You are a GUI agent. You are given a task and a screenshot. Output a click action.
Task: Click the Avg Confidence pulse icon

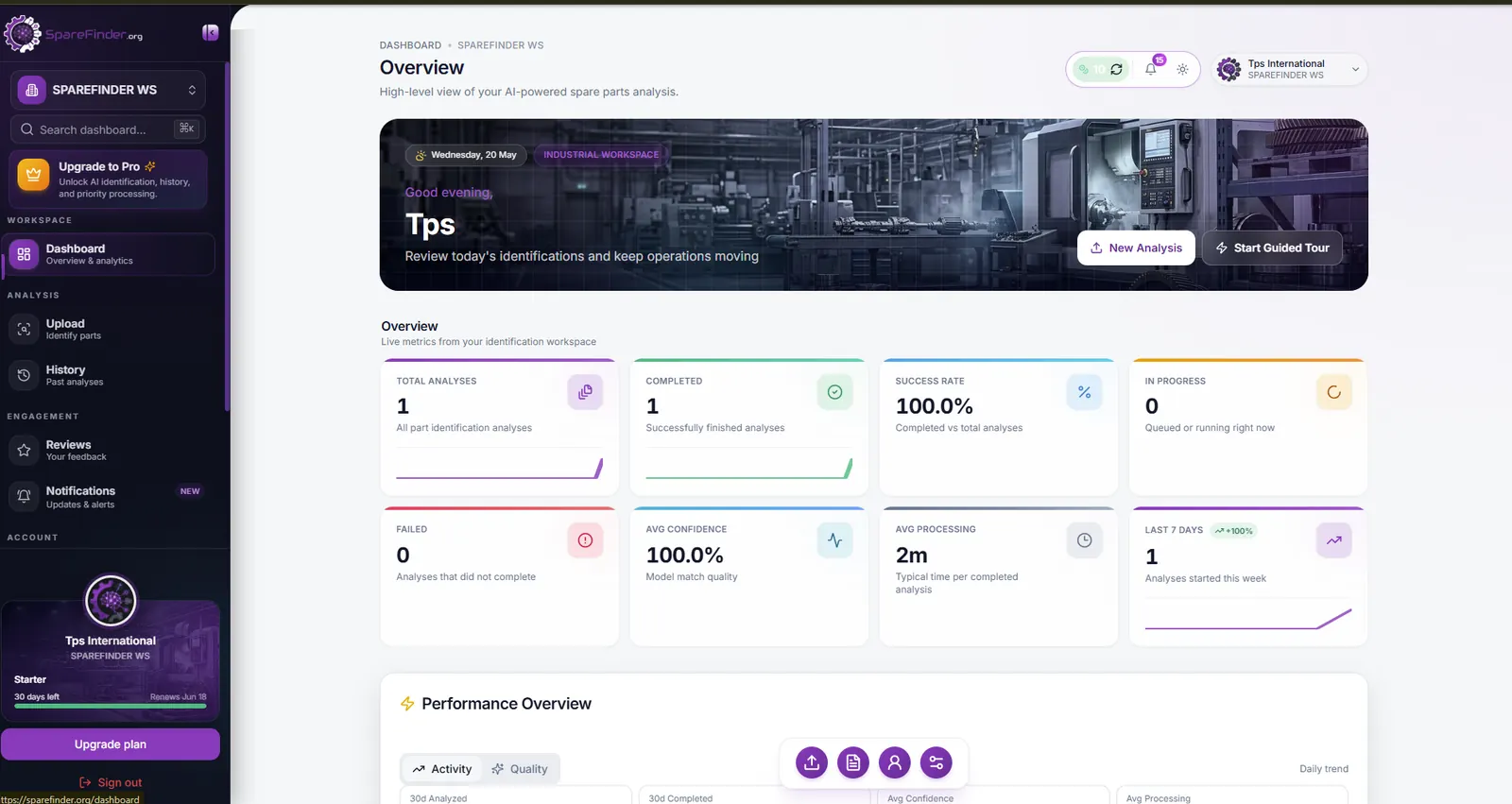834,540
